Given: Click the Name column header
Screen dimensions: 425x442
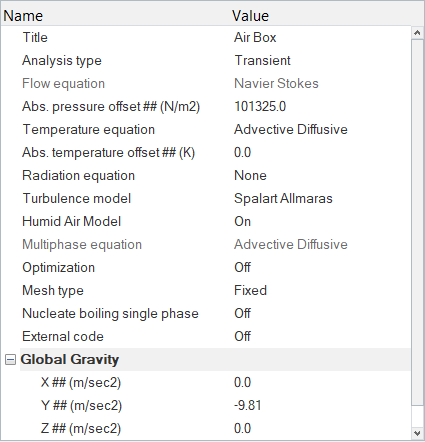Looking at the screenshot, I should (23, 16).
